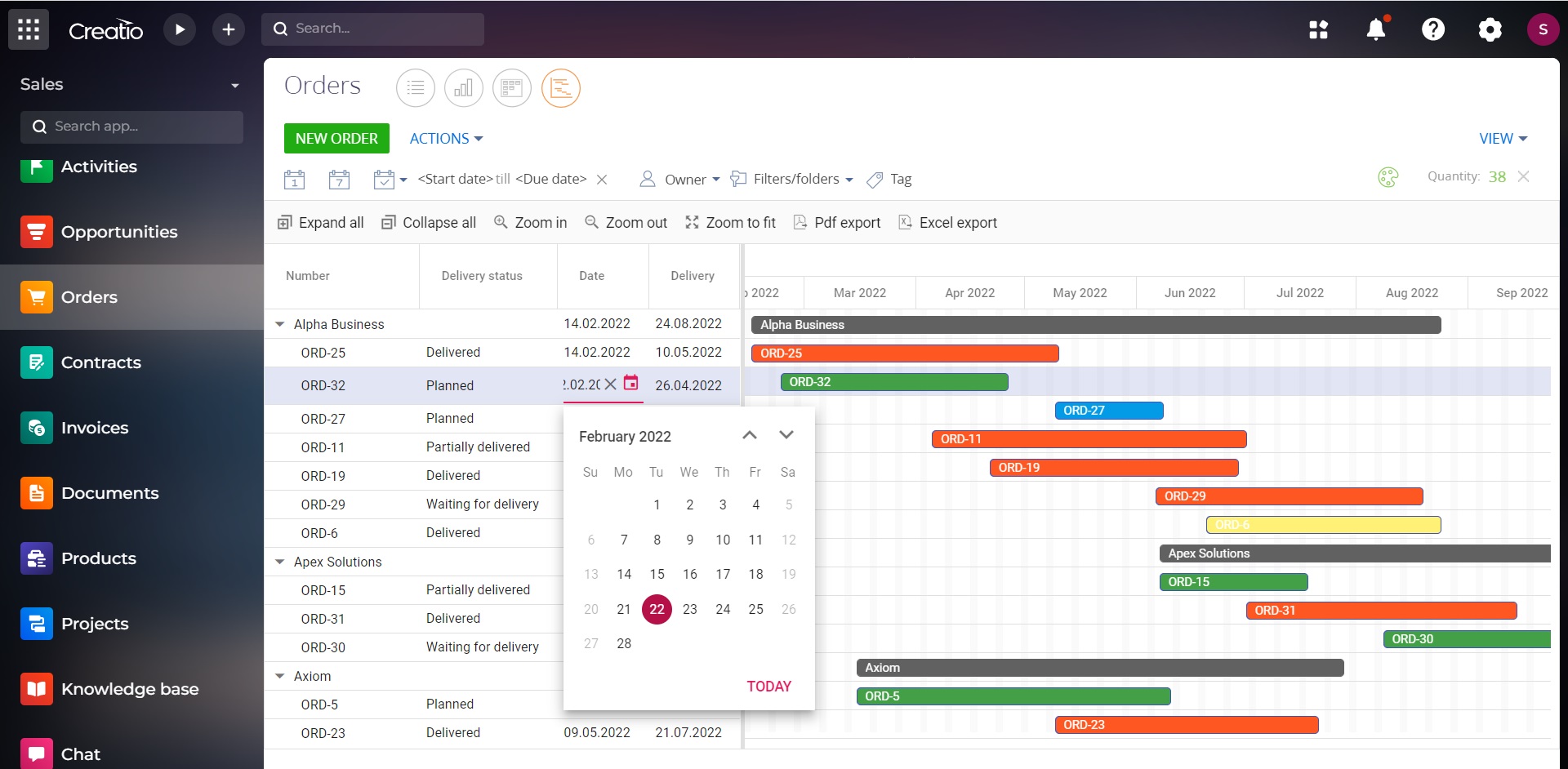
Task: Toggle color highlighting with the palette icon
Action: pyautogui.click(x=1388, y=177)
